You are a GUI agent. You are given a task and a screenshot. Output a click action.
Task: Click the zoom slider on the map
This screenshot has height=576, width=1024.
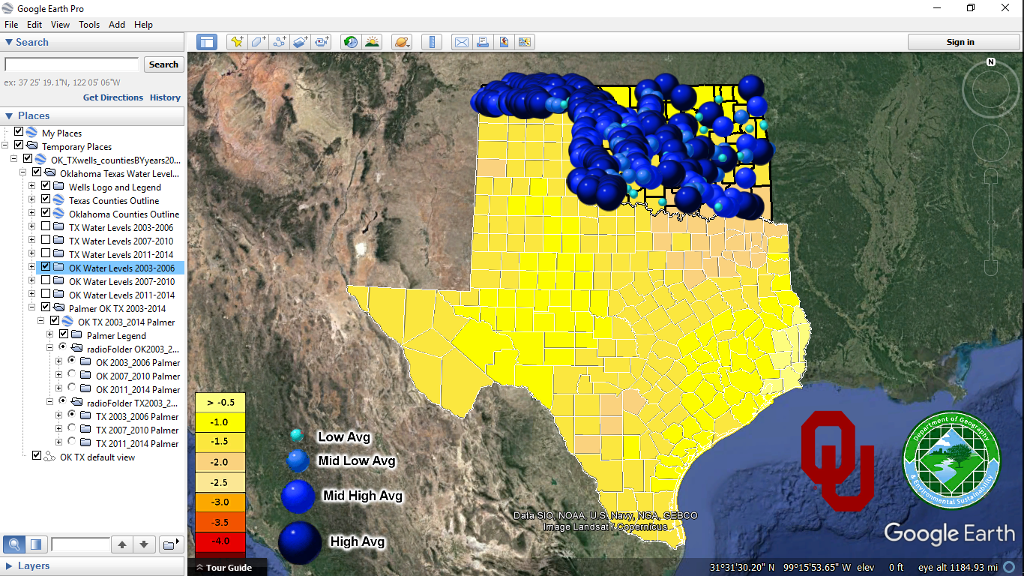click(991, 222)
